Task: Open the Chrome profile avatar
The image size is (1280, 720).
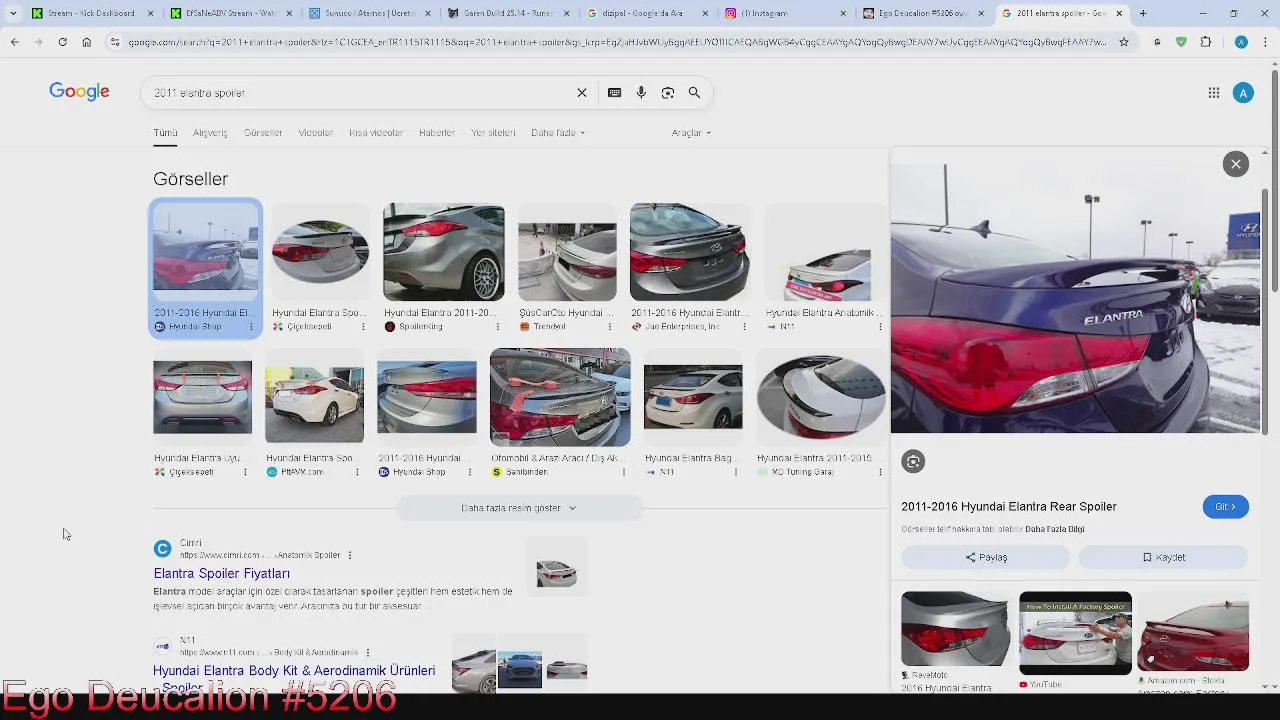Action: click(1241, 42)
